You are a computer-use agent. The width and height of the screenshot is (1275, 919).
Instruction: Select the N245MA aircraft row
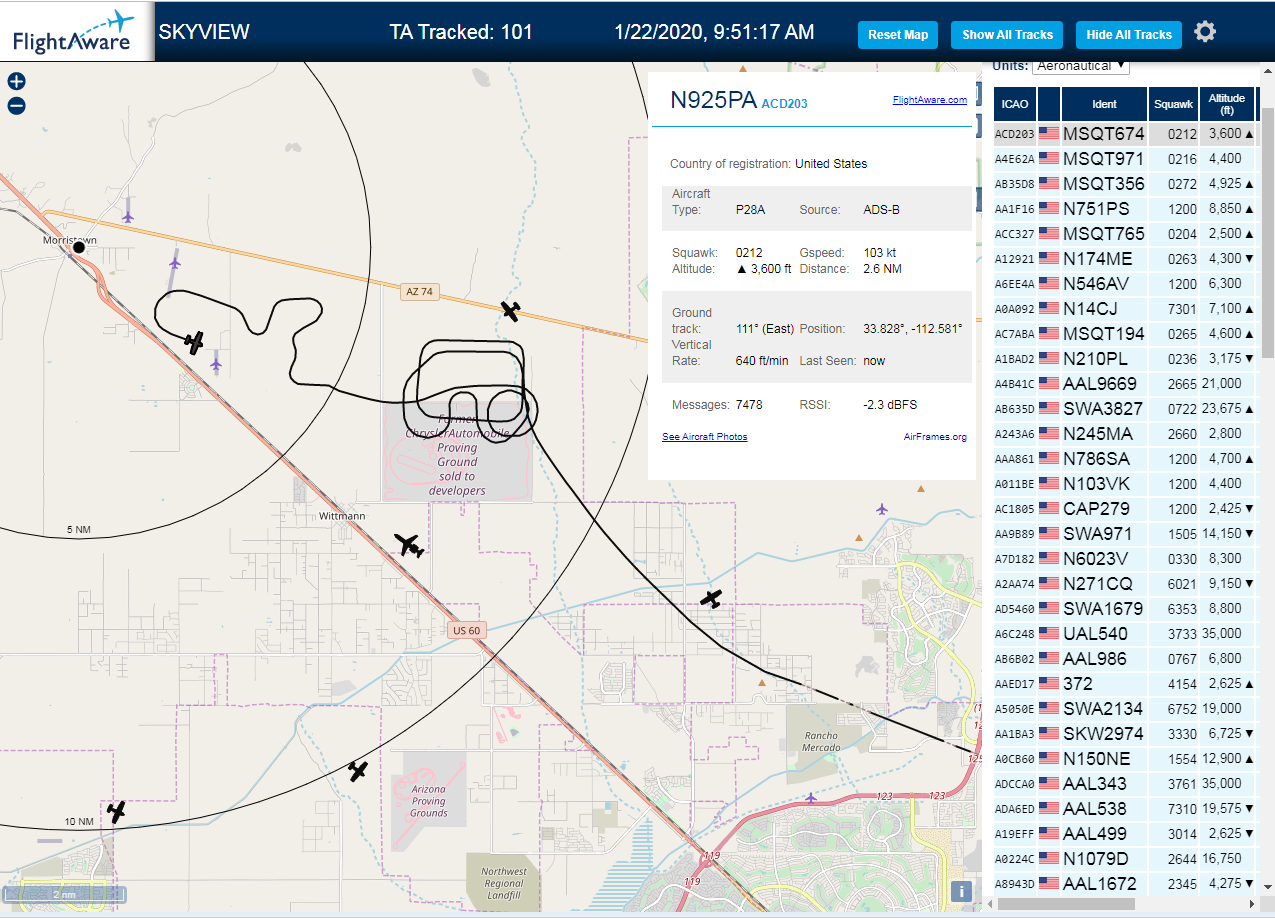pyautogui.click(x=1125, y=433)
